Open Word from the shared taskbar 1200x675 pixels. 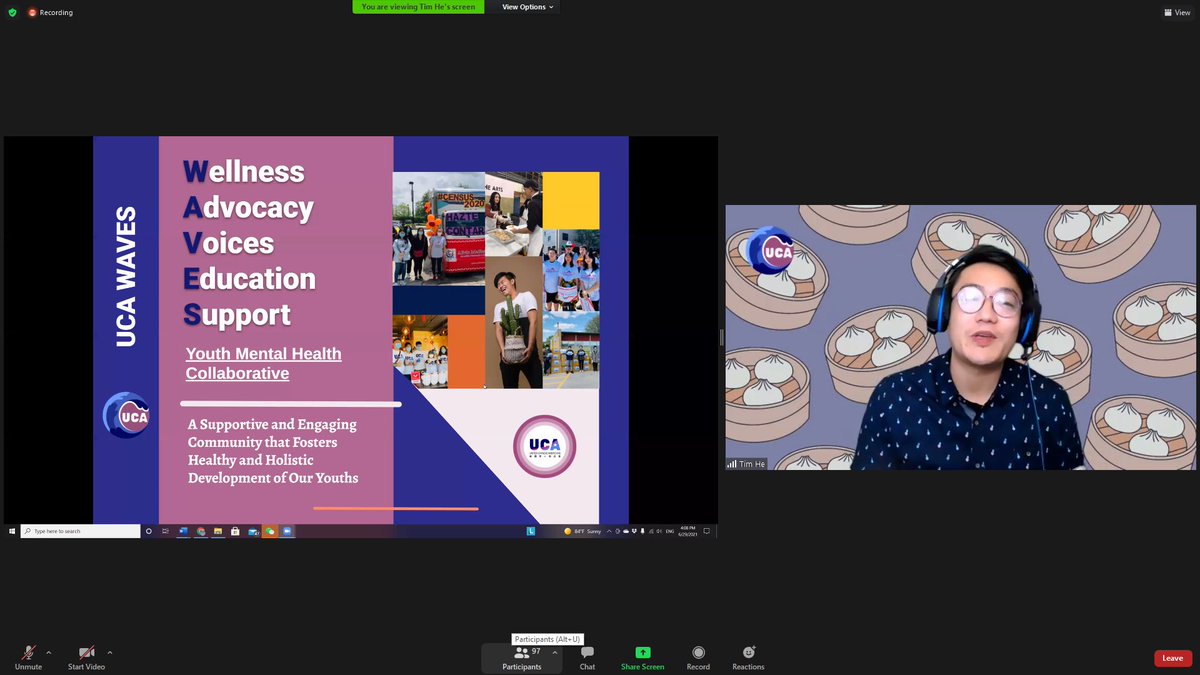(x=183, y=531)
